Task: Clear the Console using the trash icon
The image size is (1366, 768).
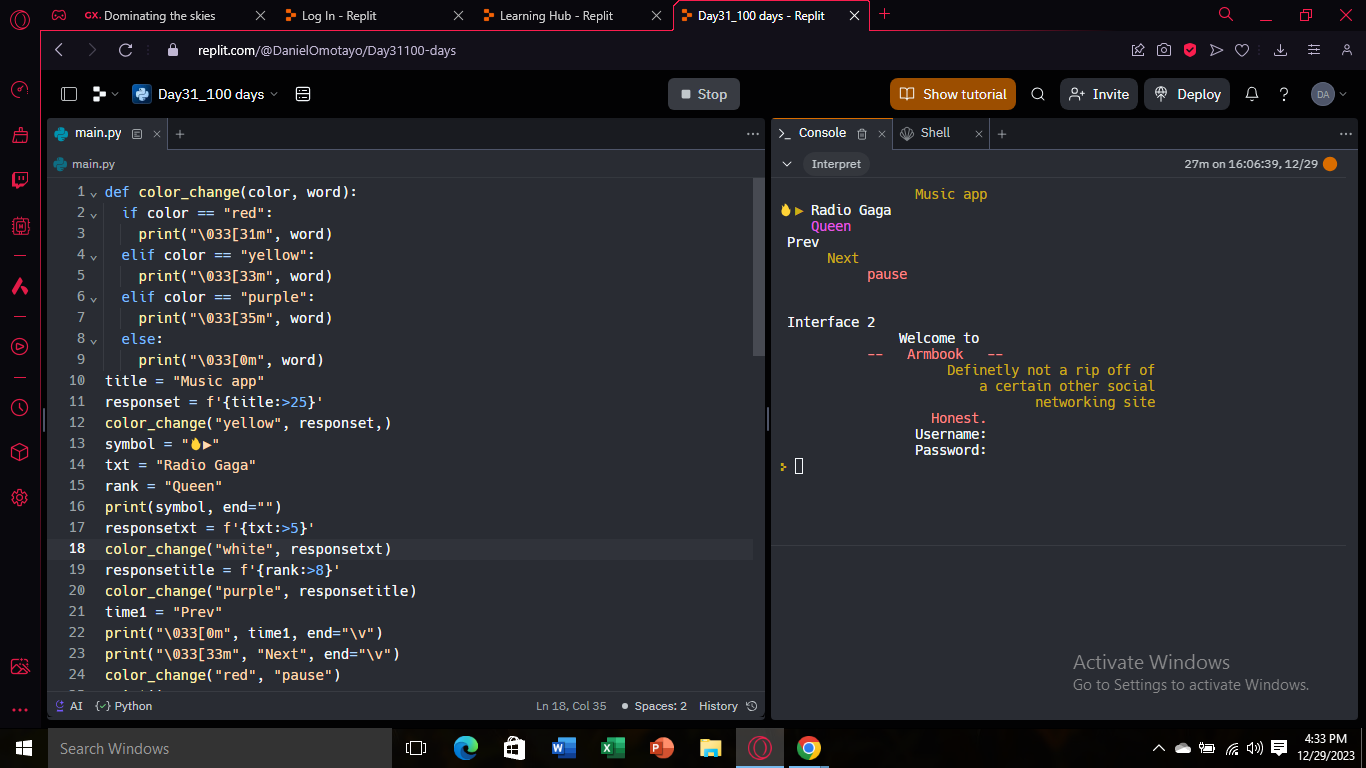Action: tap(861, 132)
